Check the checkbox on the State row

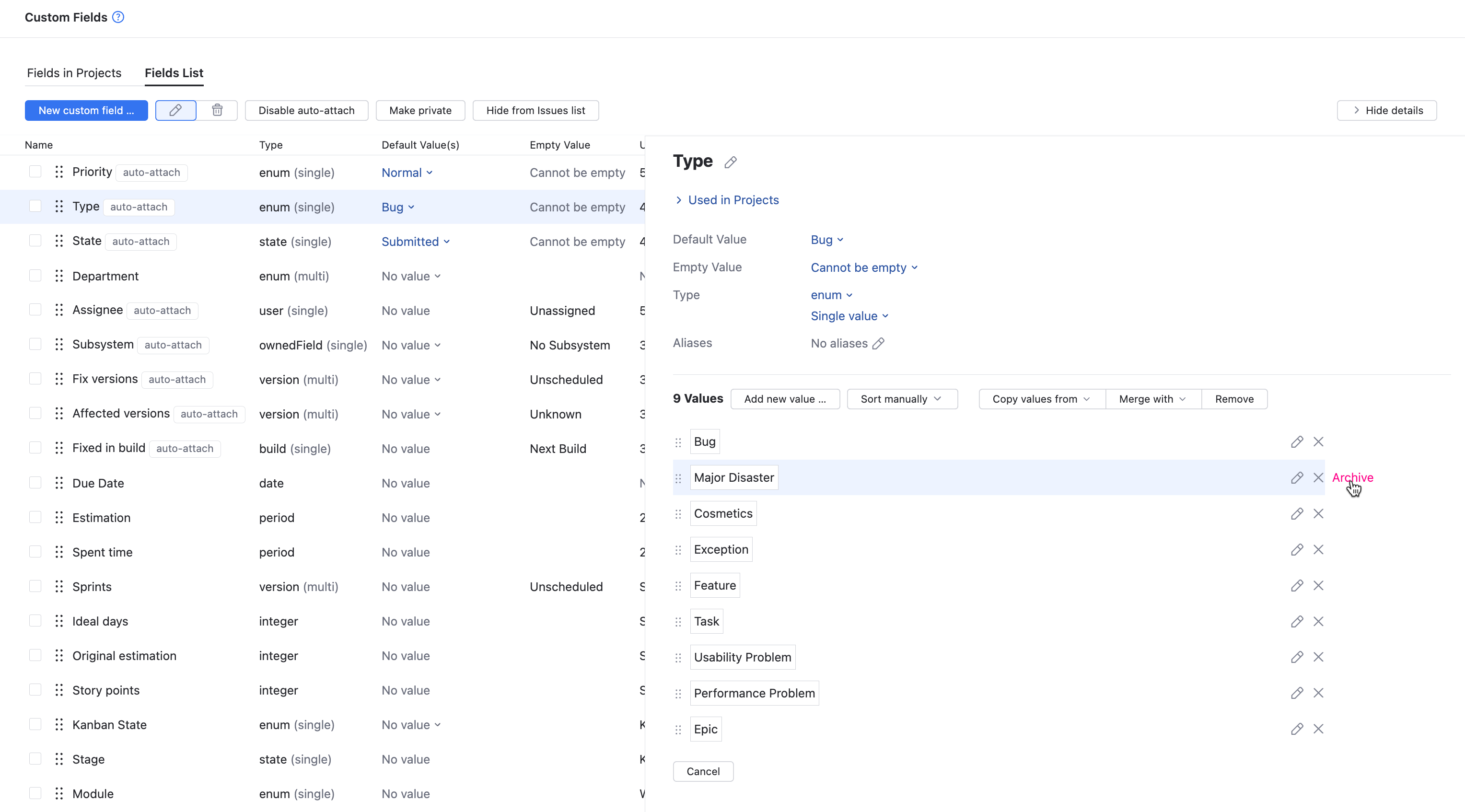click(35, 240)
